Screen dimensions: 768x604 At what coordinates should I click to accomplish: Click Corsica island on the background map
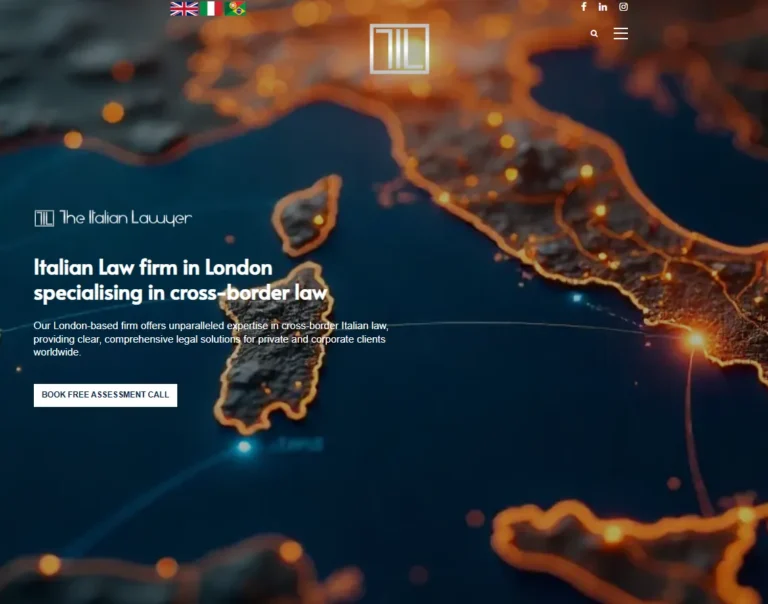tap(307, 214)
